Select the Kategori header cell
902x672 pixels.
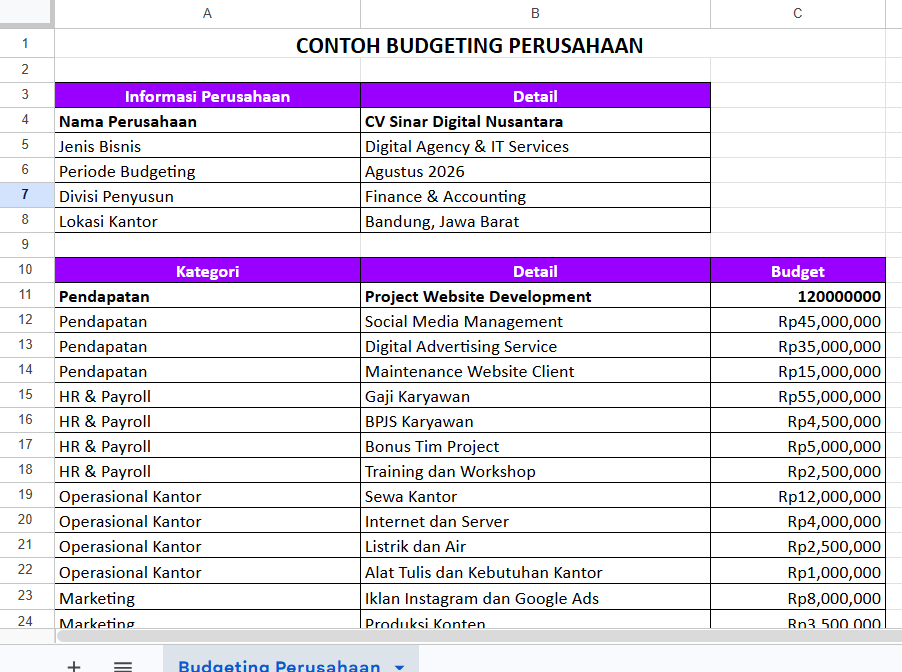click(x=208, y=270)
